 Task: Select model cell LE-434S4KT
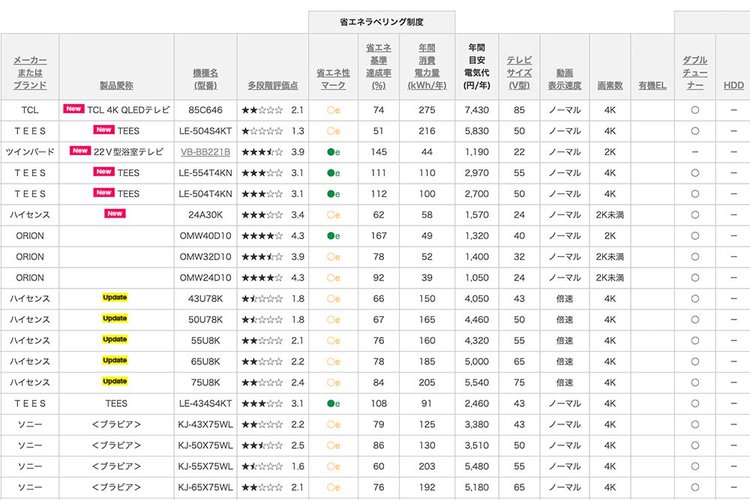click(205, 404)
